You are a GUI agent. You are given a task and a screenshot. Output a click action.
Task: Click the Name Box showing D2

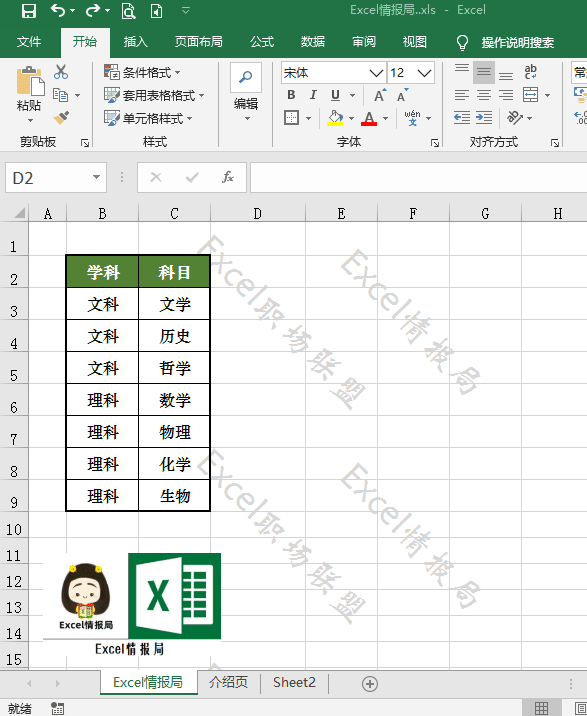click(x=56, y=177)
